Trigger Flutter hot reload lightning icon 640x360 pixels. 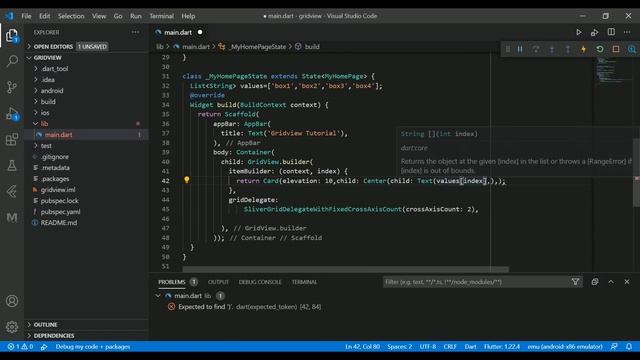tap(584, 49)
